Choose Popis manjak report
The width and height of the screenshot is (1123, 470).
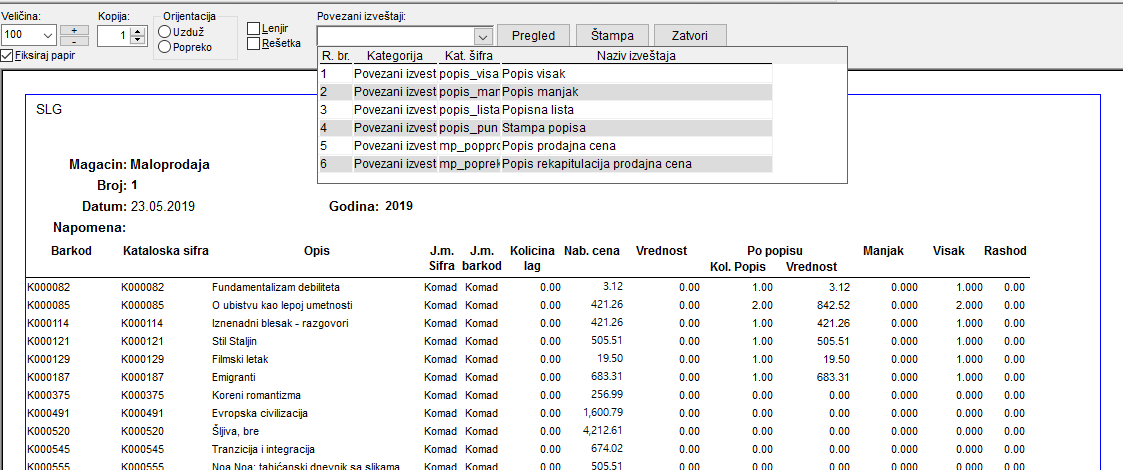[544, 92]
